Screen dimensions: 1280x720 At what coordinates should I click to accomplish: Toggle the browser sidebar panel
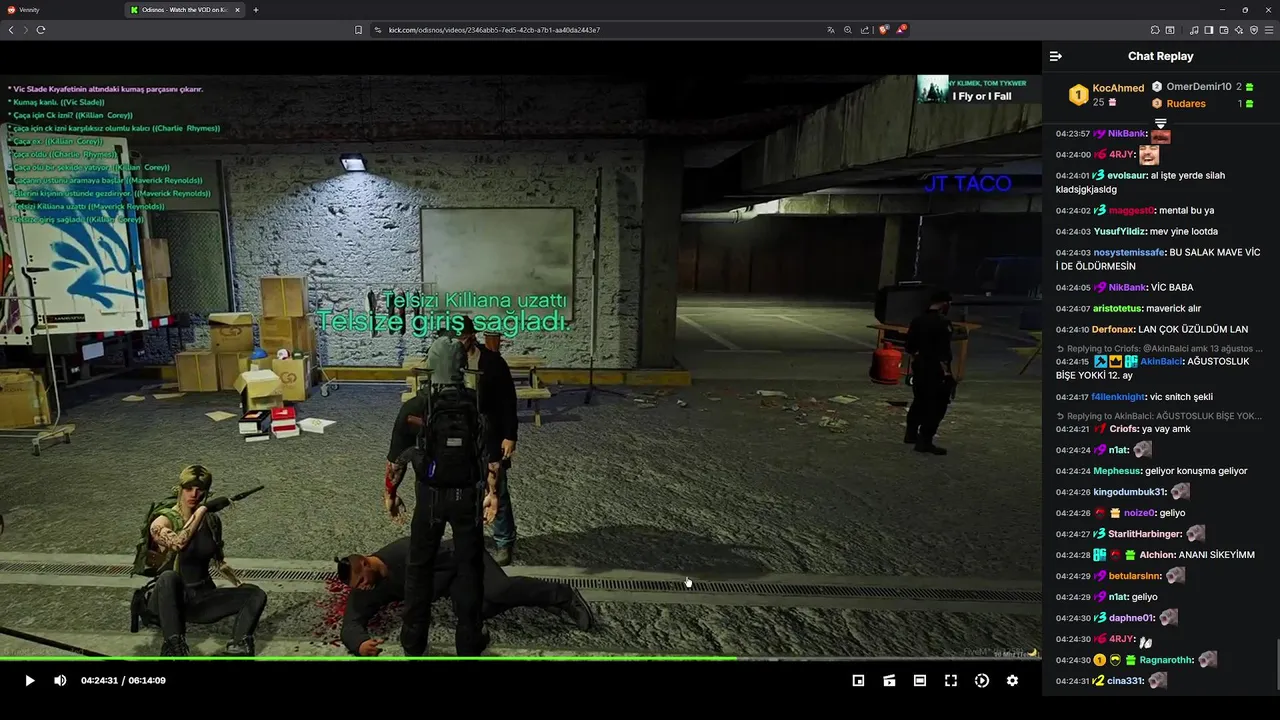1208,30
